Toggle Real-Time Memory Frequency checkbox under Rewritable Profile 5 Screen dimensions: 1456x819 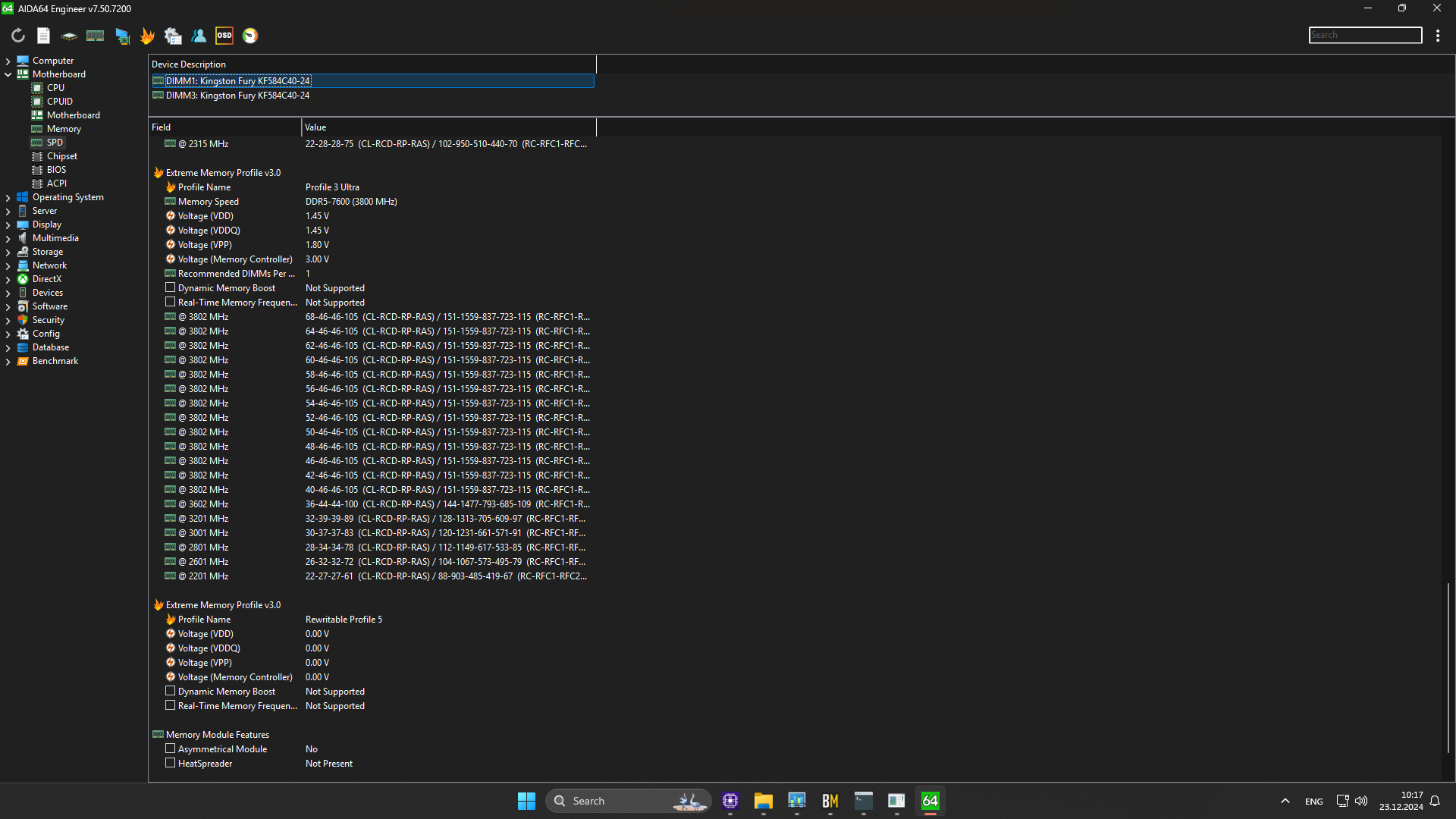[x=171, y=706]
